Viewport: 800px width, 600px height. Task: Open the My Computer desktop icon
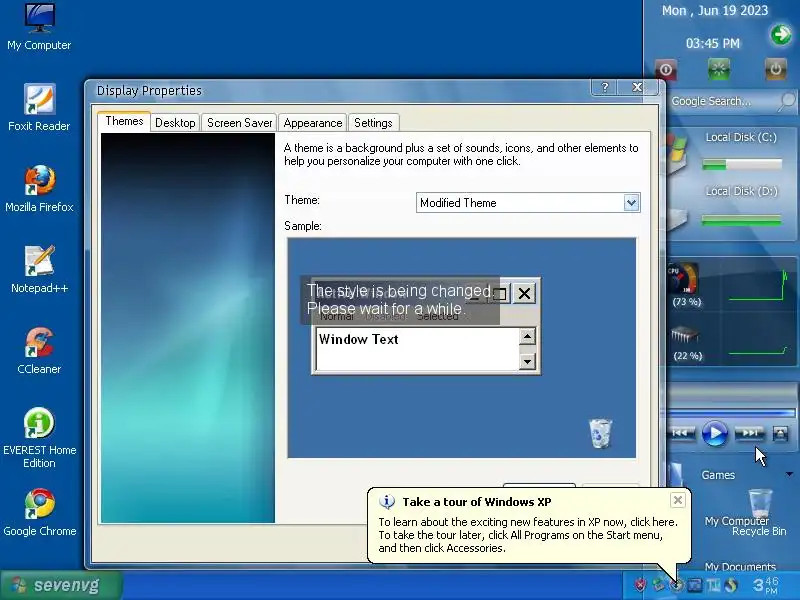pos(39,27)
